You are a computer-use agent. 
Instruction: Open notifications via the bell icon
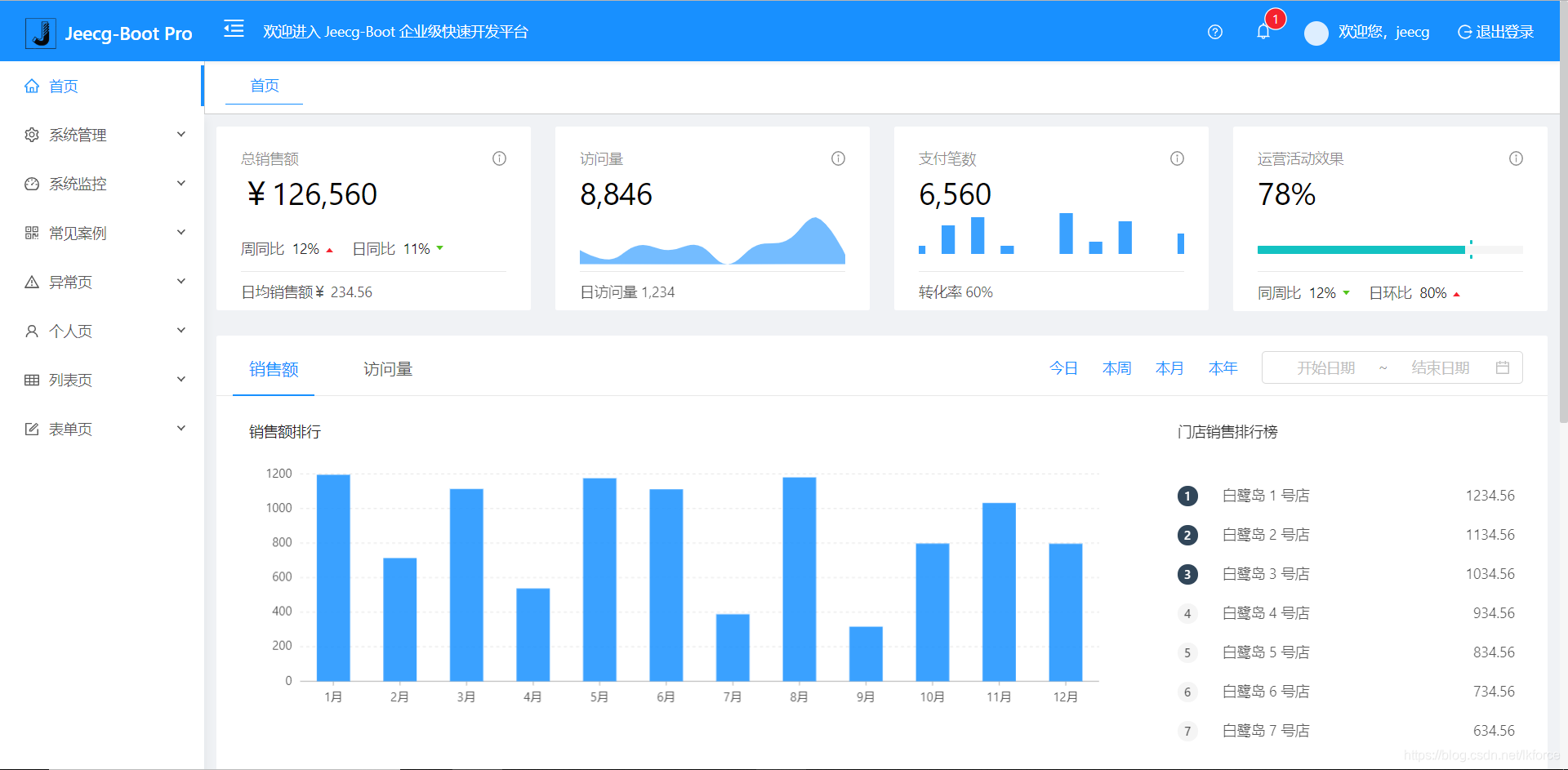pos(1263,32)
